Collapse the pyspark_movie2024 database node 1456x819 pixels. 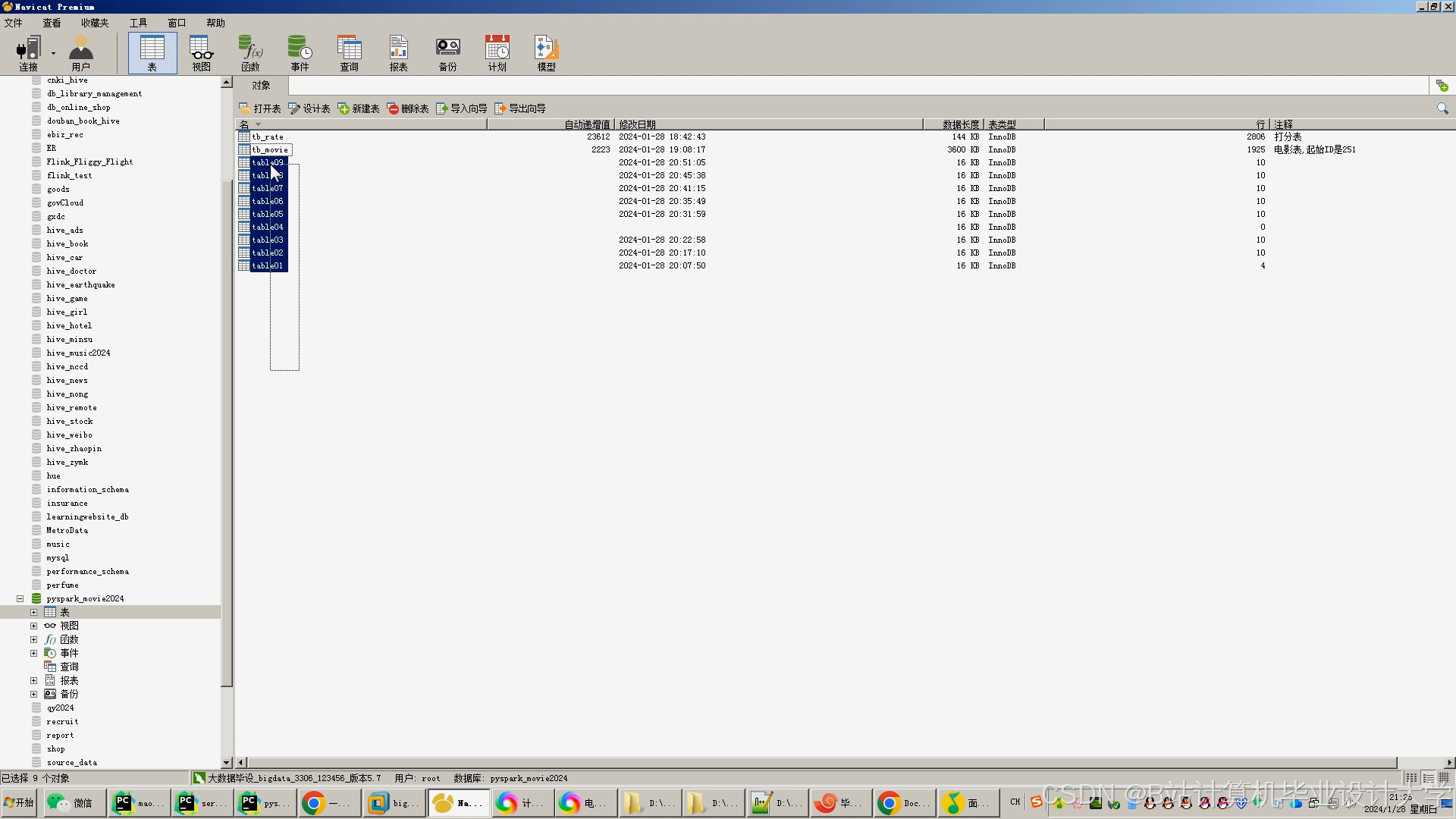coord(20,599)
